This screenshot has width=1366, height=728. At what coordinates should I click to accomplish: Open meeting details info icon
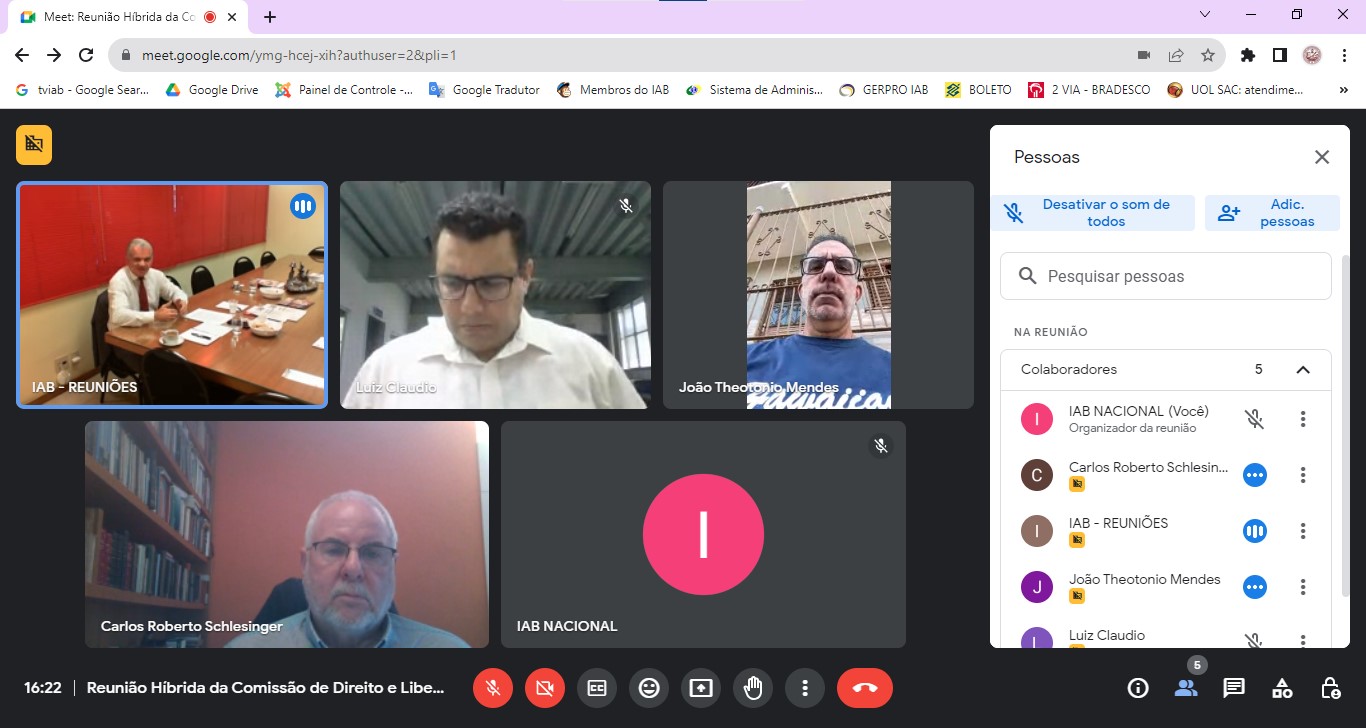[1138, 688]
